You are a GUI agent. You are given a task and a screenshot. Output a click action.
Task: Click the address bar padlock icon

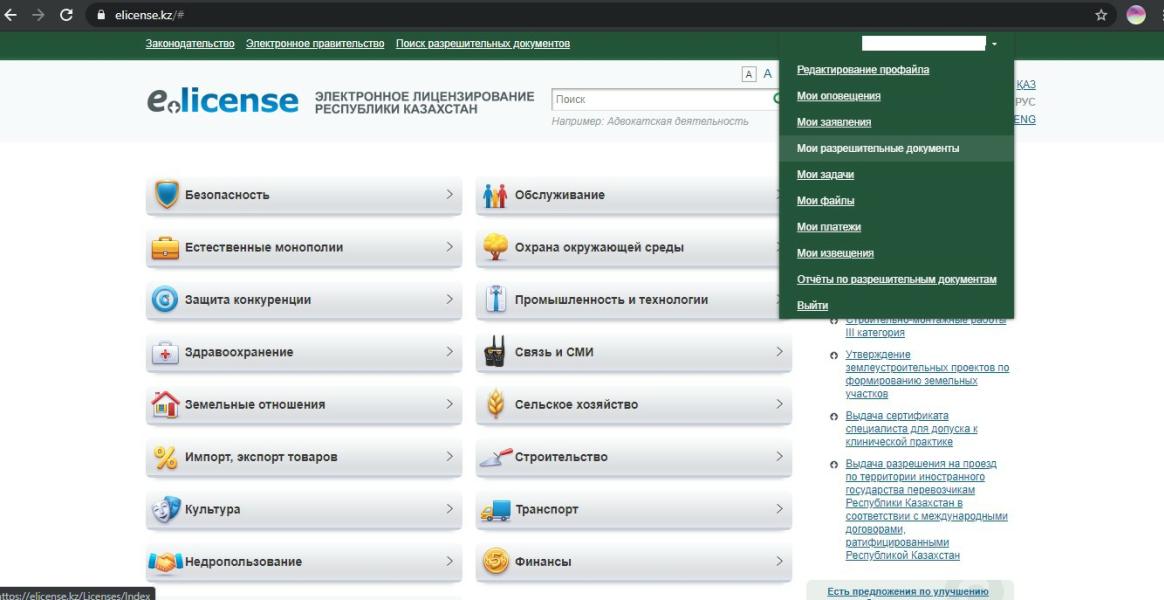102,15
